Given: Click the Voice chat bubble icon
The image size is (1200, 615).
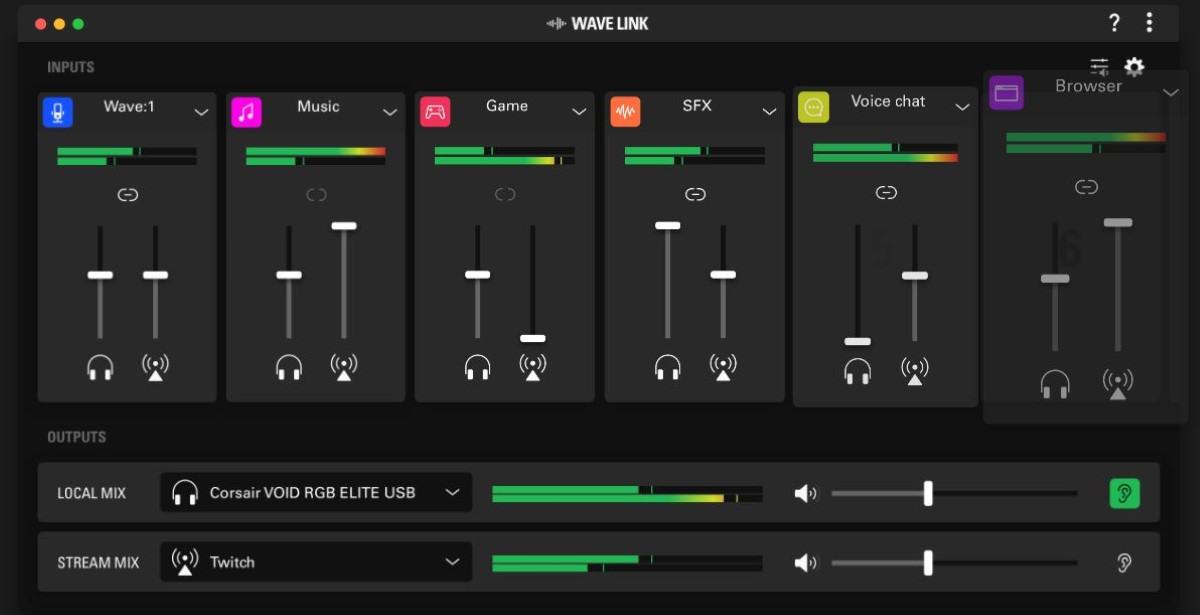Looking at the screenshot, I should point(814,107).
